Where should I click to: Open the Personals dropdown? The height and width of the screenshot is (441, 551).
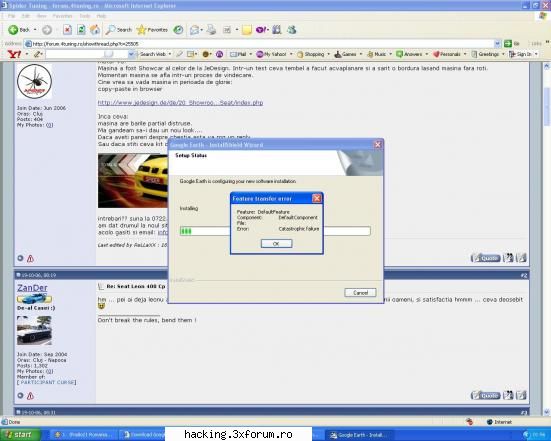click(x=465, y=54)
